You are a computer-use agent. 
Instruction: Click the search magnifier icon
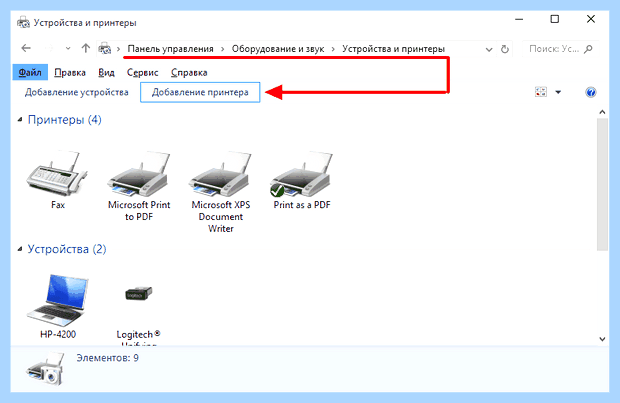coord(588,49)
